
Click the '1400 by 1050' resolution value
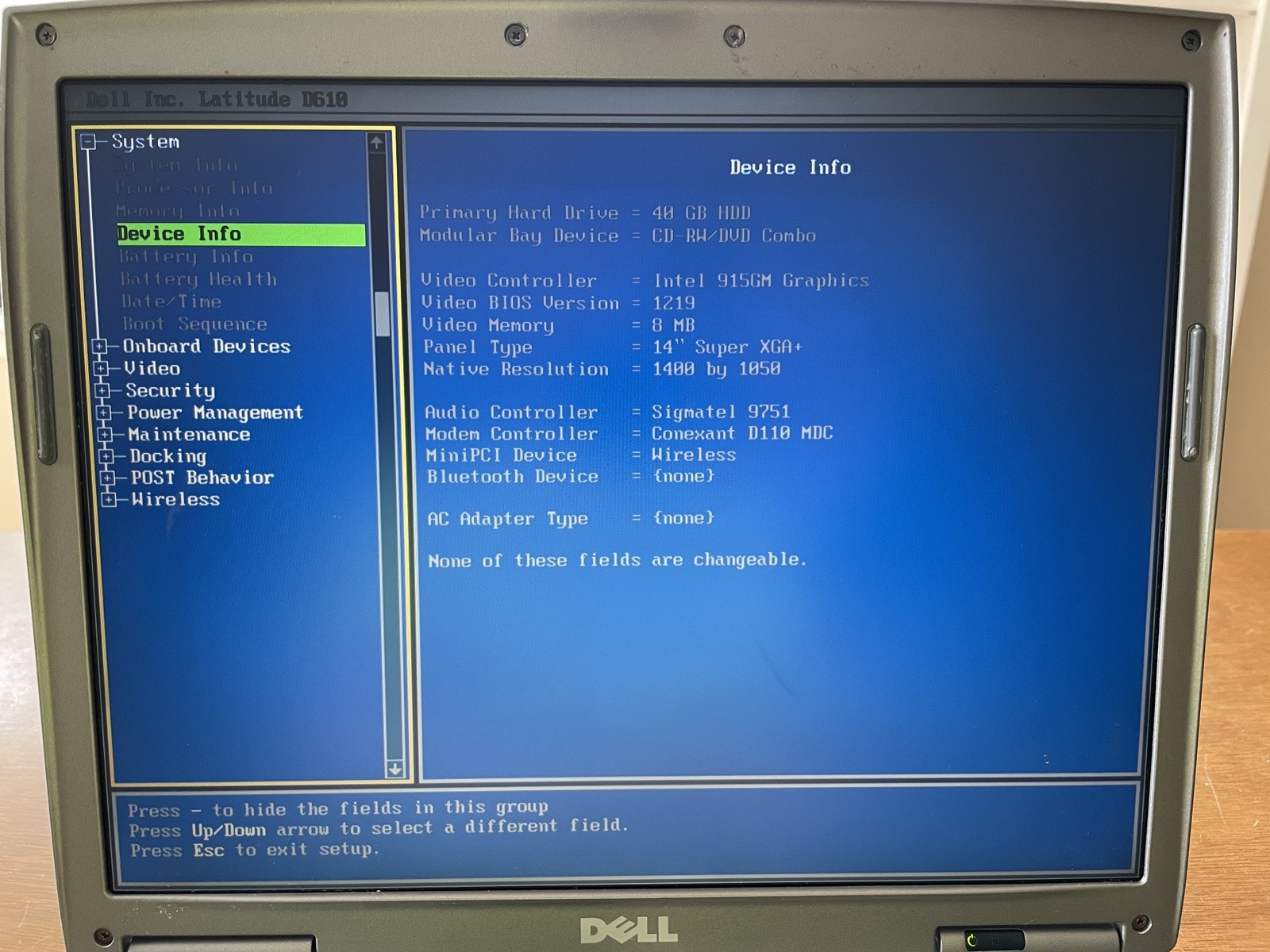click(x=717, y=369)
